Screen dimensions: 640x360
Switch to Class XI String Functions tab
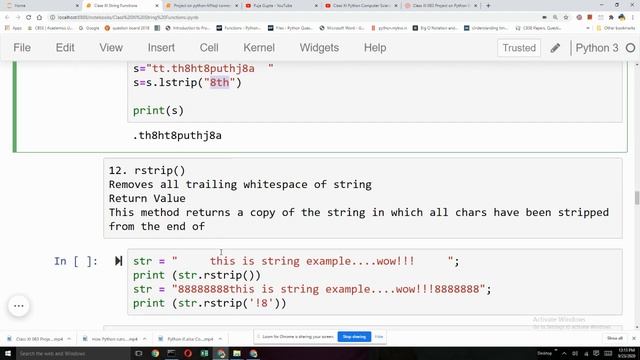tap(122, 6)
